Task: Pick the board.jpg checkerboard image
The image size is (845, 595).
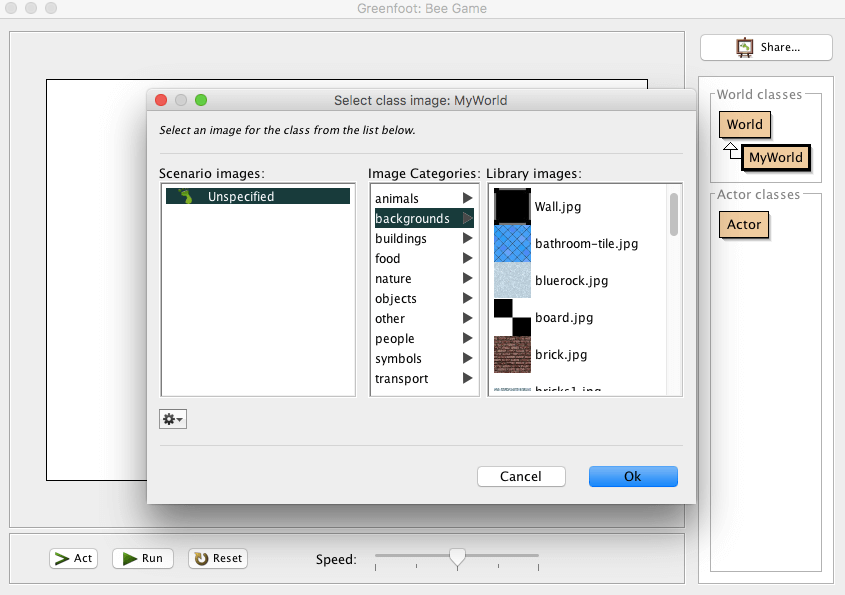Action: pos(512,318)
